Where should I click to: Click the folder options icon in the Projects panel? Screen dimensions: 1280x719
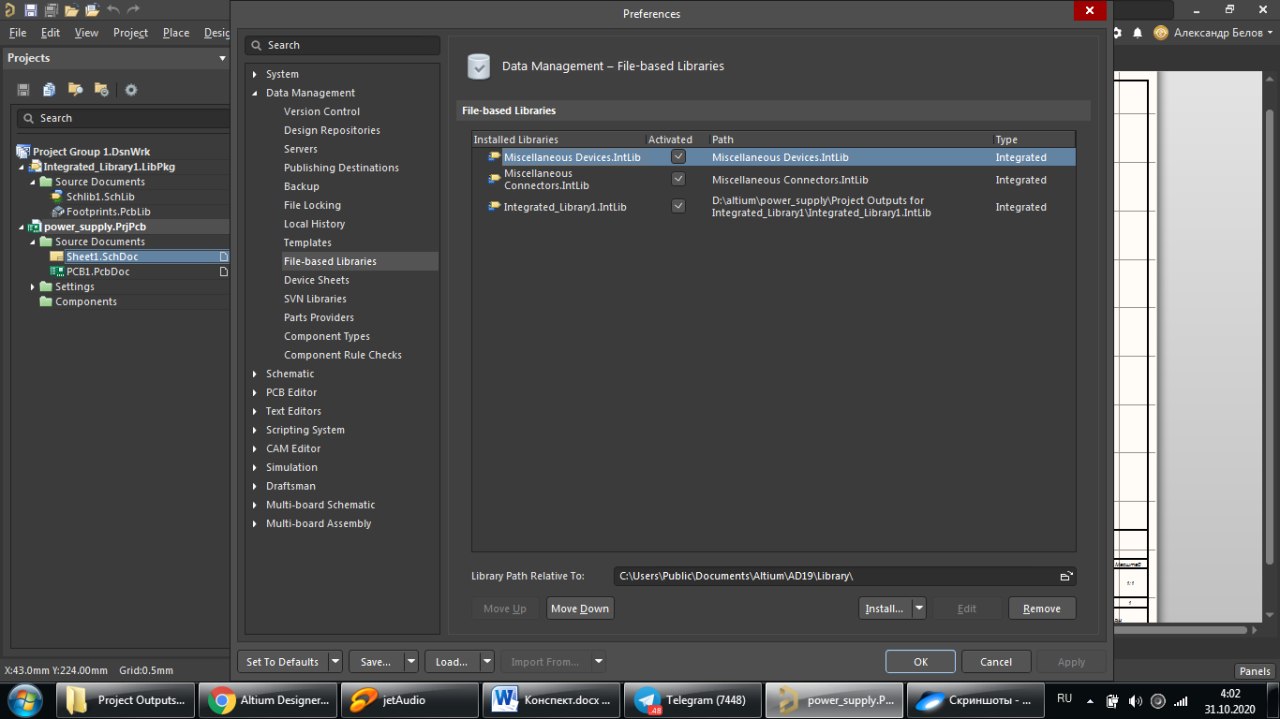click(x=101, y=90)
